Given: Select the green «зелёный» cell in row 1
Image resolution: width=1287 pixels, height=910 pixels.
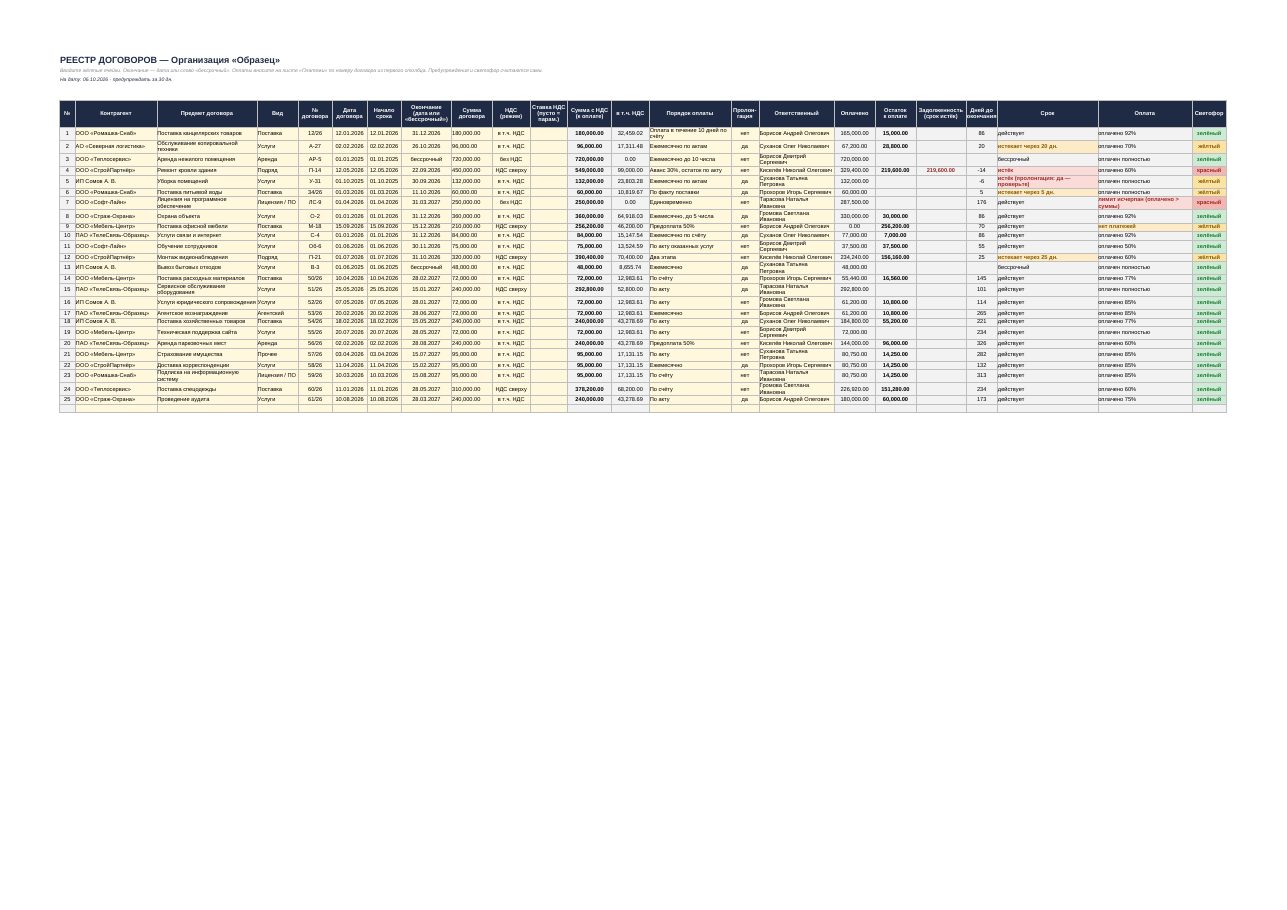Looking at the screenshot, I should tap(1209, 133).
